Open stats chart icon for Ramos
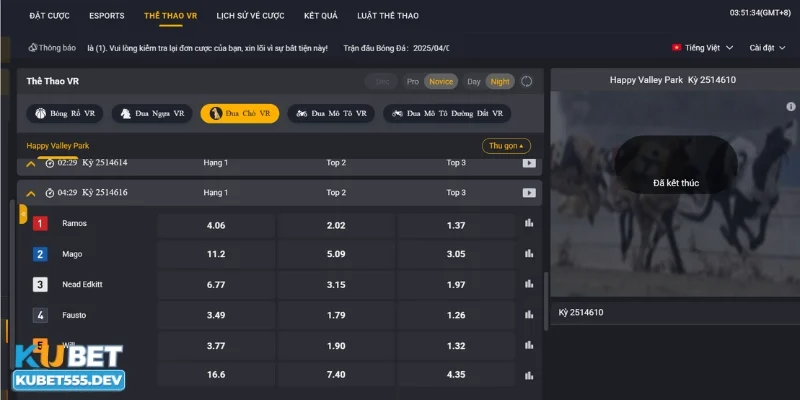This screenshot has width=800, height=400. (x=529, y=224)
